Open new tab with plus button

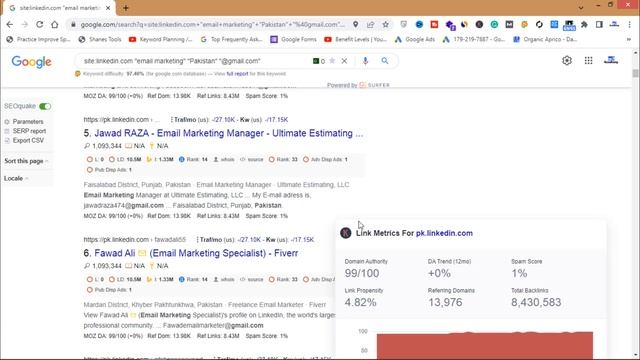tap(126, 8)
